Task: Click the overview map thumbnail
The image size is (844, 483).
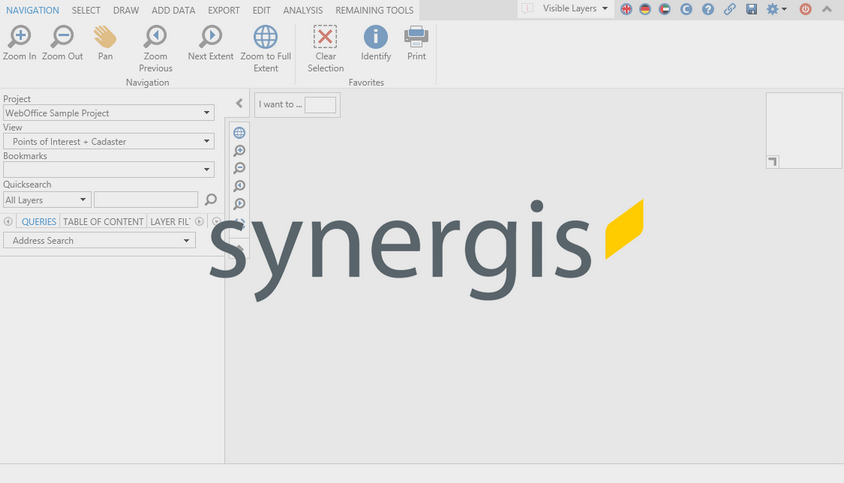Action: (804, 130)
